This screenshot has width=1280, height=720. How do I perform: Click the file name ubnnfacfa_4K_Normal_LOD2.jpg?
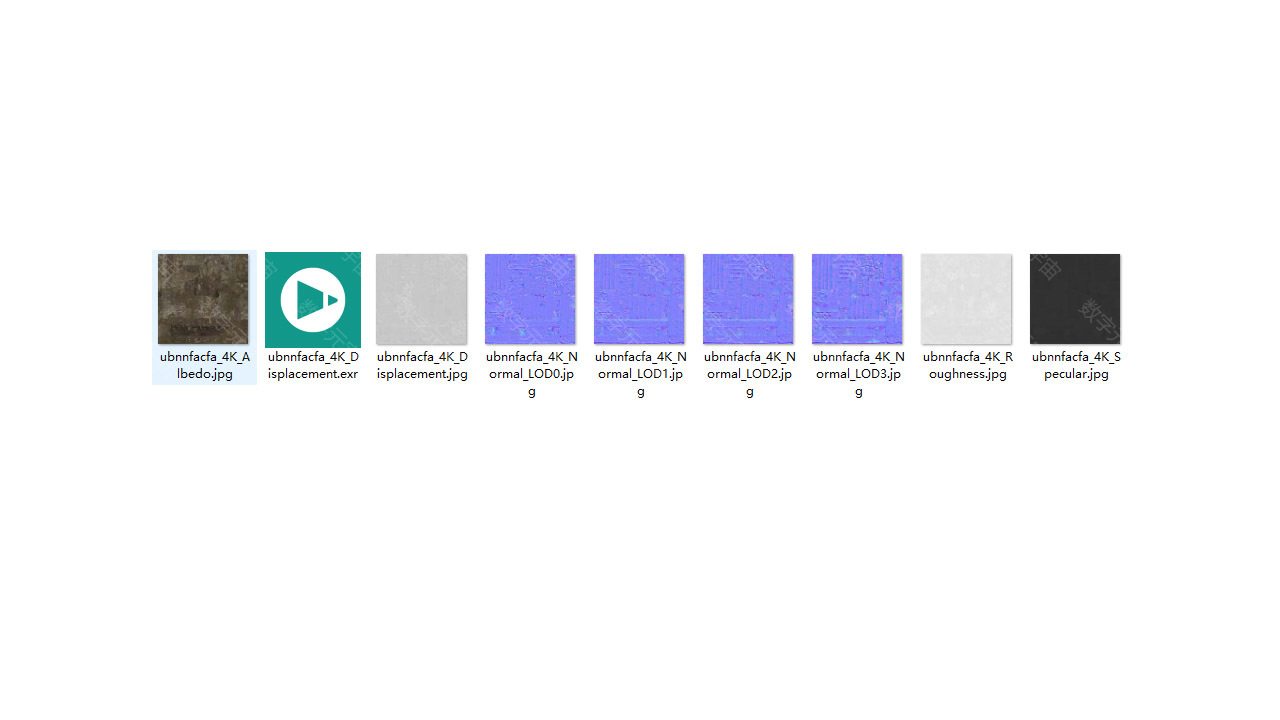[x=749, y=374]
